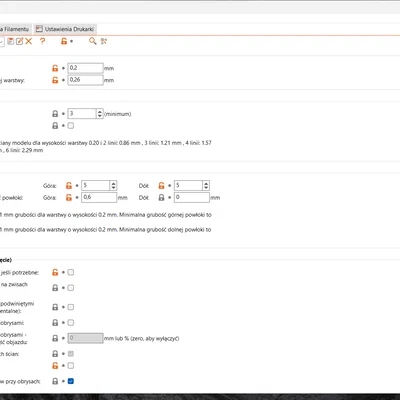This screenshot has width=400, height=400.
Task: Click padlock in 'ch ścian' row
Action: [55, 354]
